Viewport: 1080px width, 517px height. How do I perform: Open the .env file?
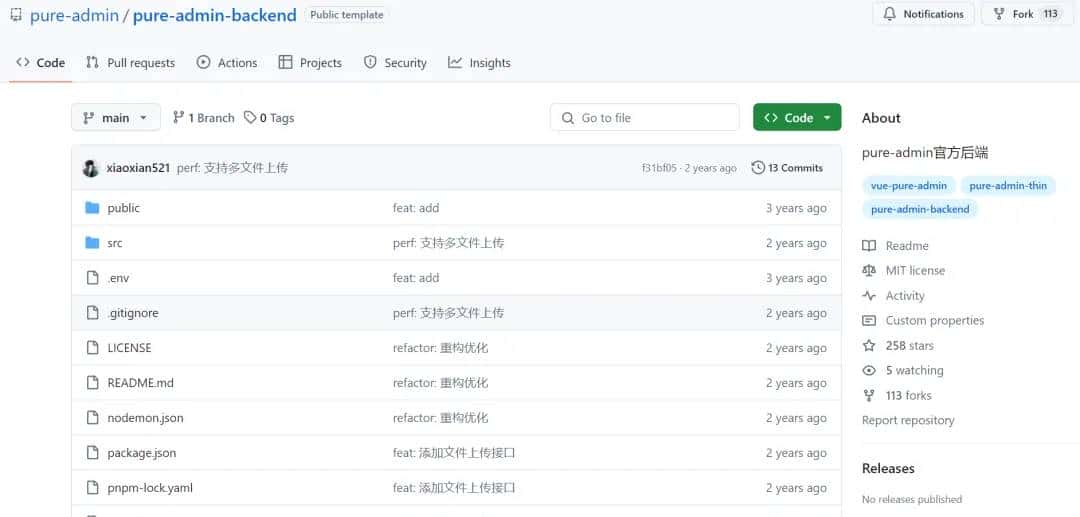pos(118,278)
